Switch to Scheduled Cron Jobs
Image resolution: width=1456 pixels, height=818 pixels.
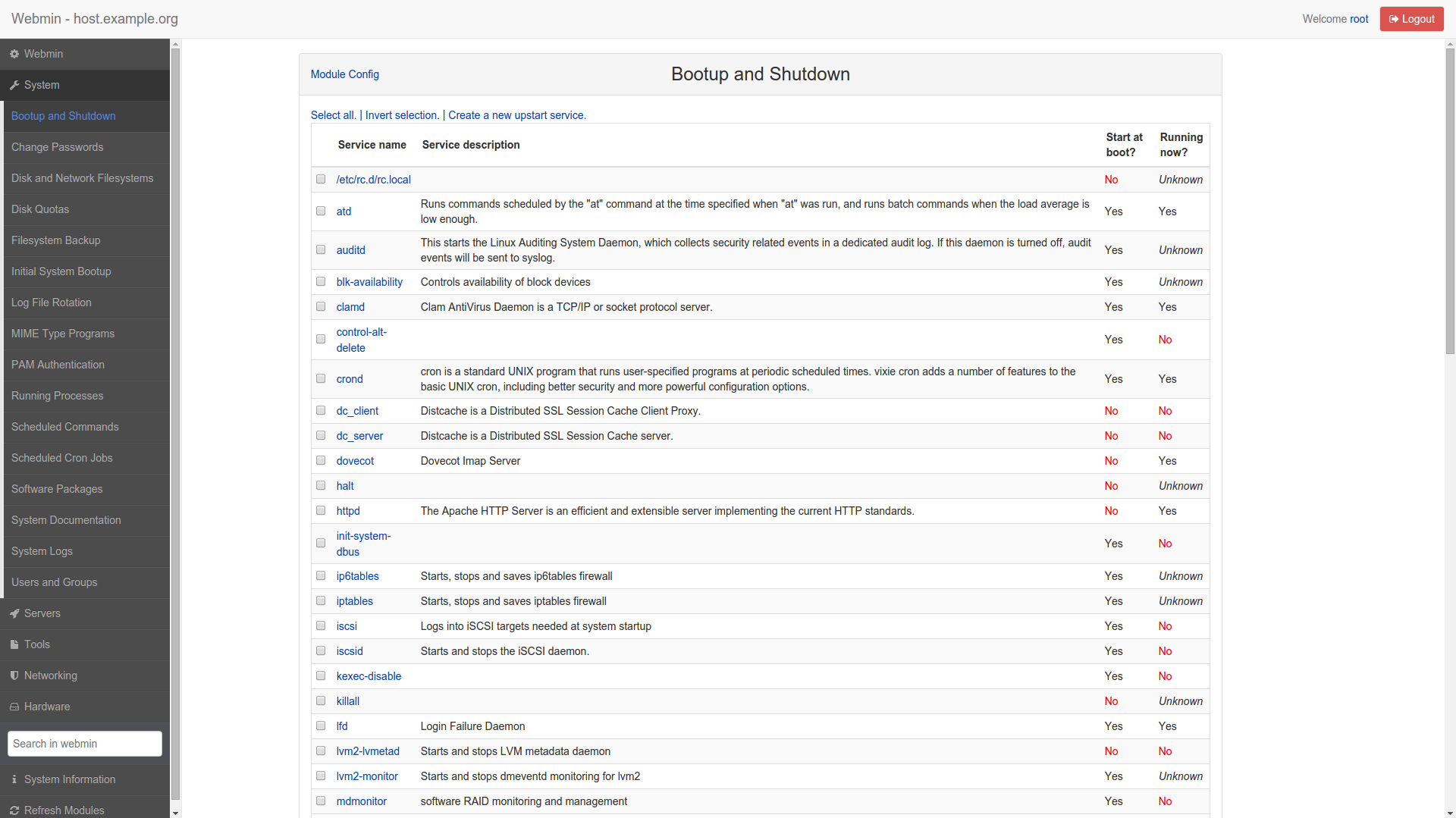[x=61, y=458]
